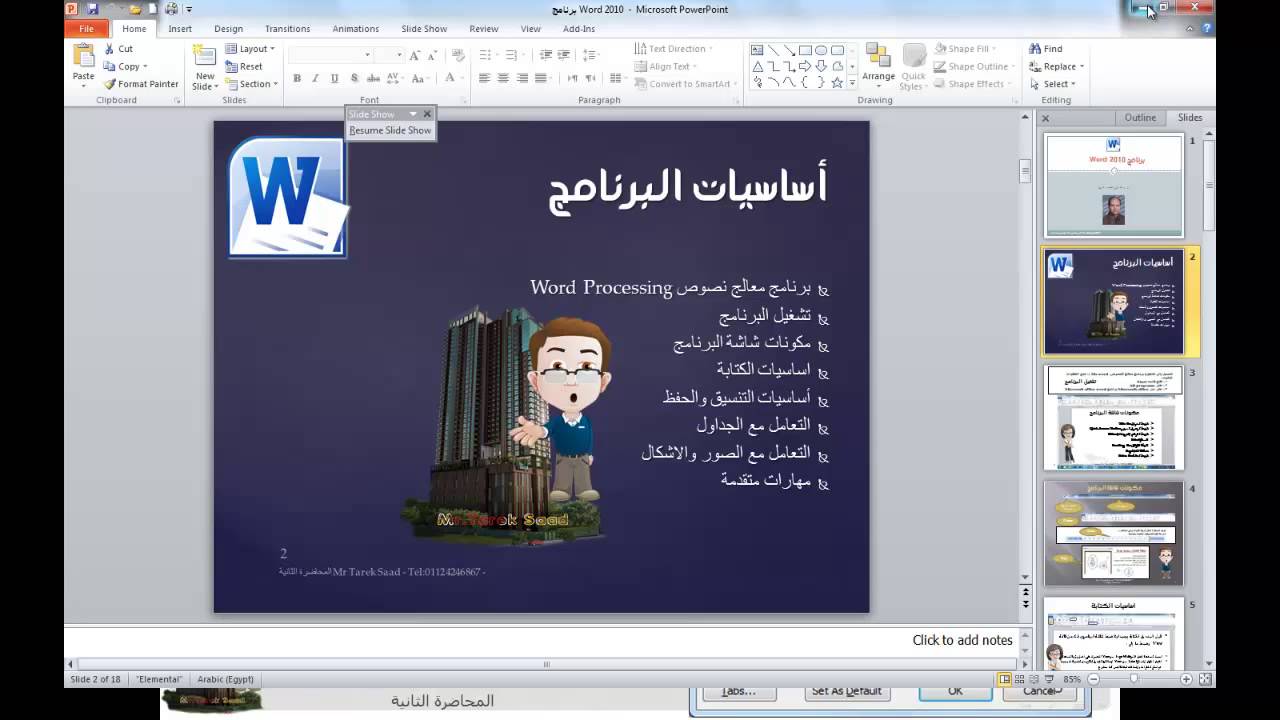Open the Layout dropdown
This screenshot has width=1280, height=720.
250,48
